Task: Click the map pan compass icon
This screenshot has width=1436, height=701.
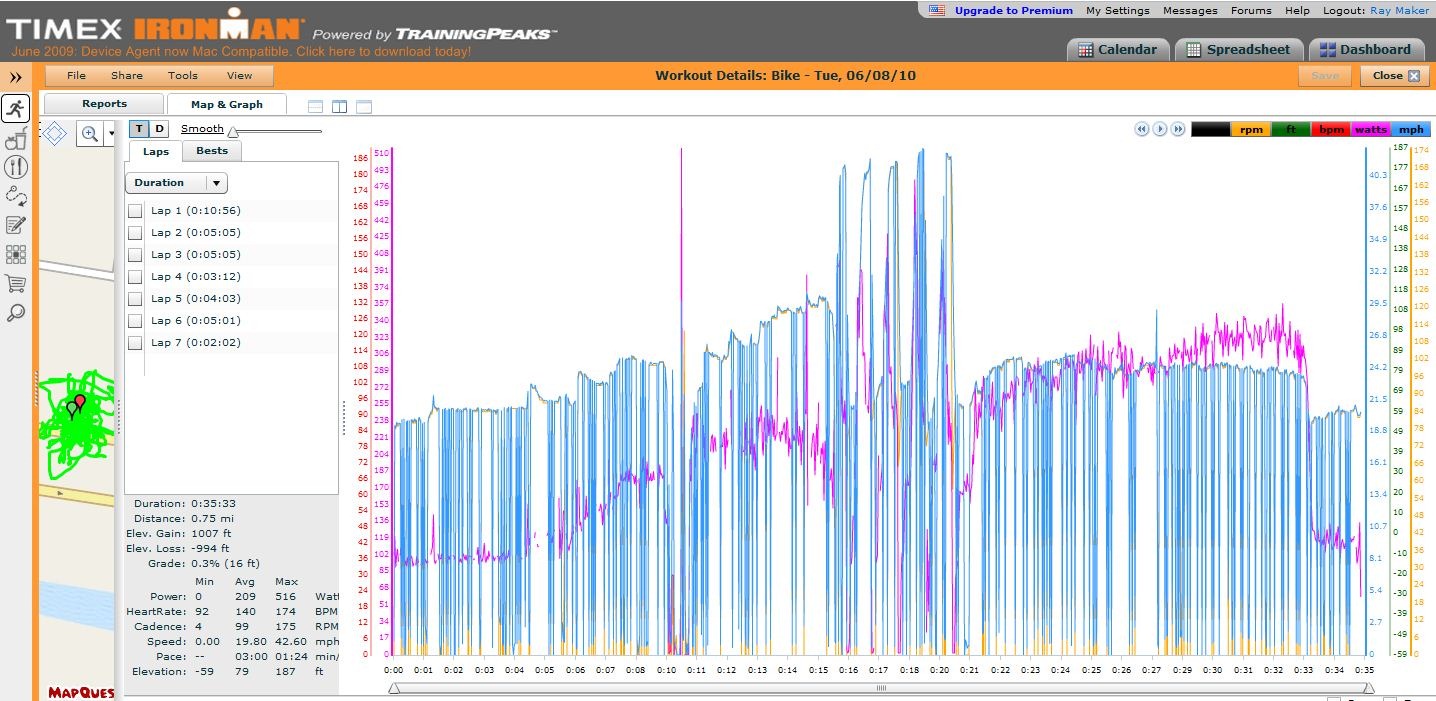Action: point(55,133)
